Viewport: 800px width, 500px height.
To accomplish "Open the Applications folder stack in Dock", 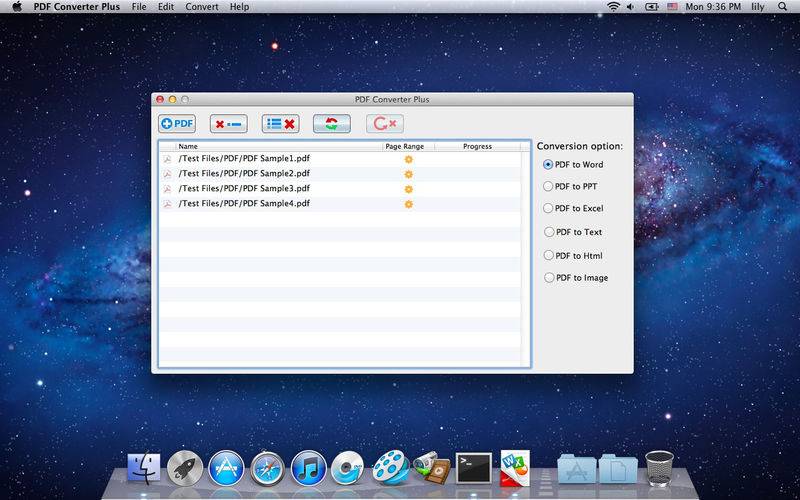I will pyautogui.click(x=577, y=469).
